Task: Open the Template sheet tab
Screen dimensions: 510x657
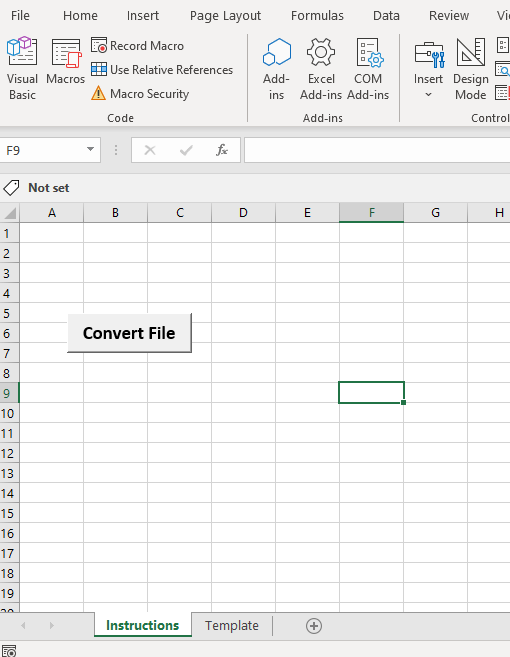Action: [x=232, y=626]
